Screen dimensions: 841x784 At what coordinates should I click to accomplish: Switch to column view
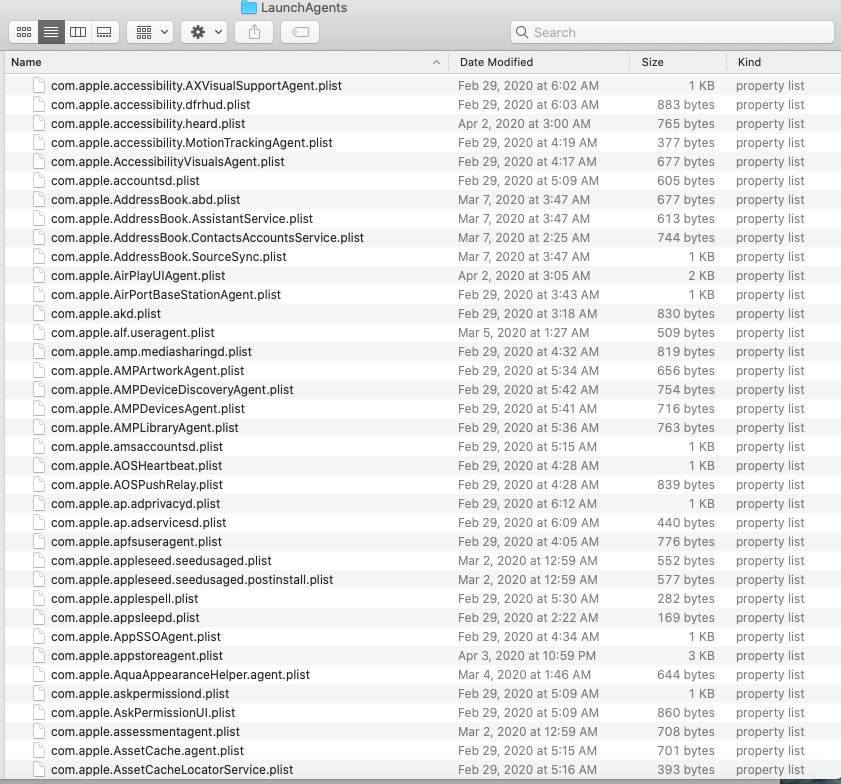(78, 32)
